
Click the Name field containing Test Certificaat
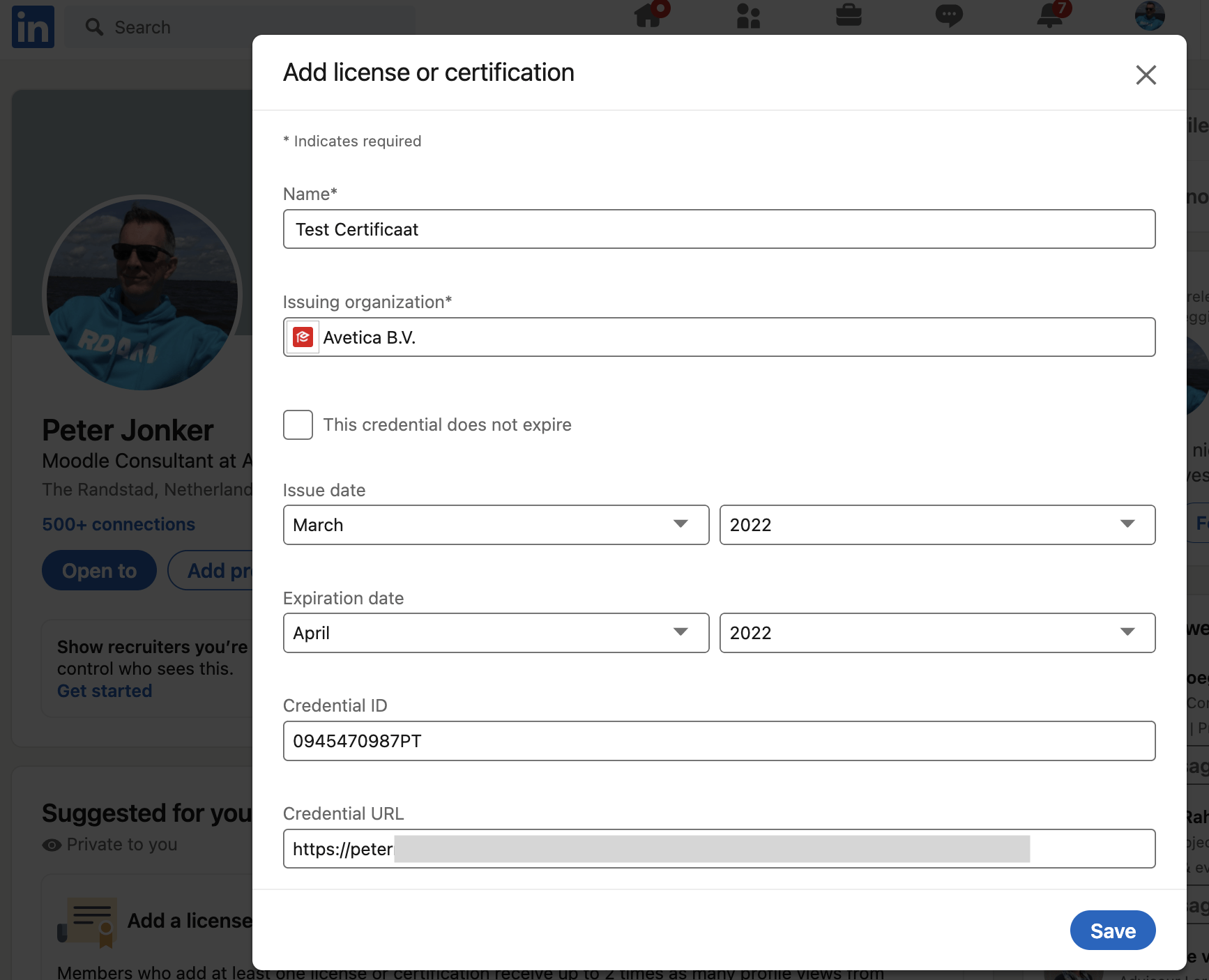(x=720, y=229)
